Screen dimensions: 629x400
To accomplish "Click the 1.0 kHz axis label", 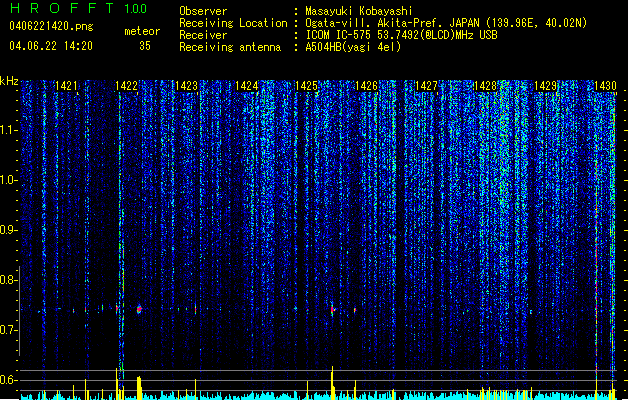I will pyautogui.click(x=8, y=180).
